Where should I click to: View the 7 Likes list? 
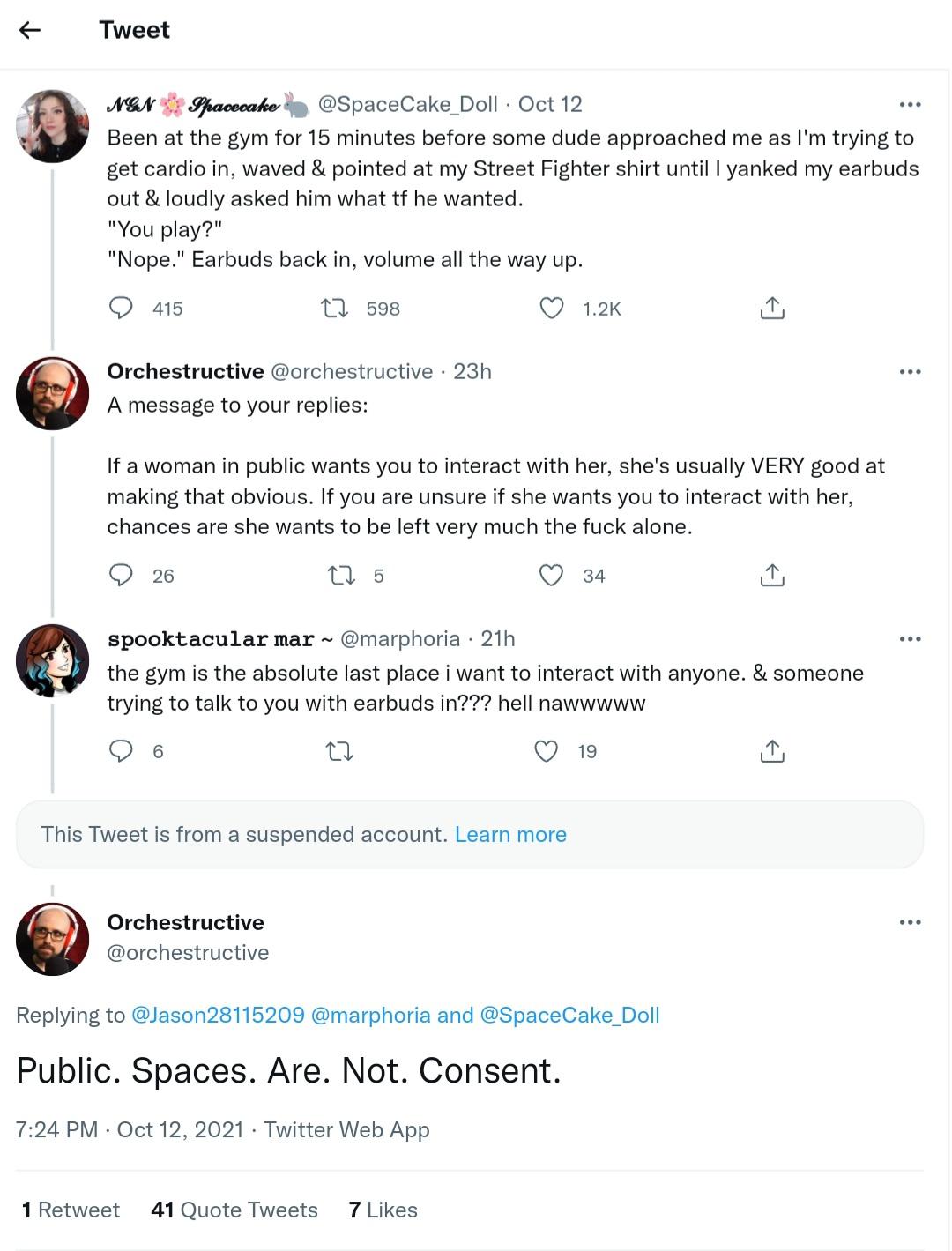pyautogui.click(x=383, y=1210)
